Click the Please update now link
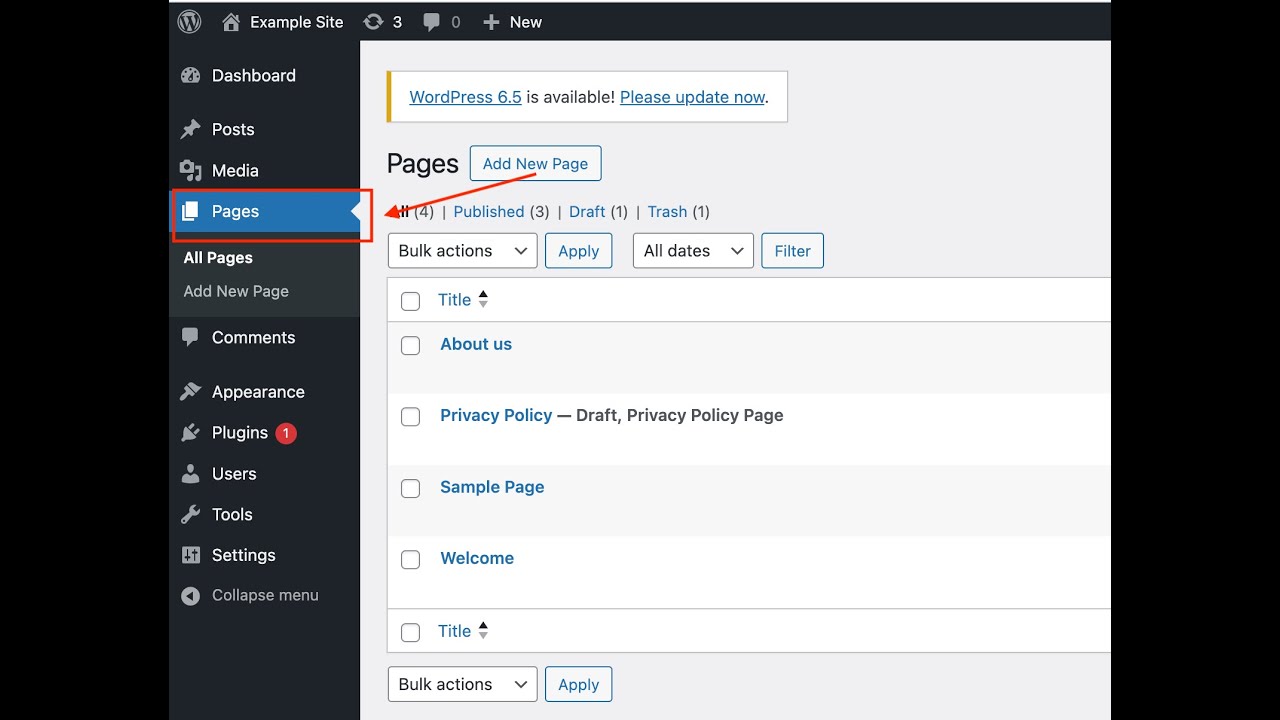Viewport: 1280px width, 720px height. pyautogui.click(x=692, y=97)
